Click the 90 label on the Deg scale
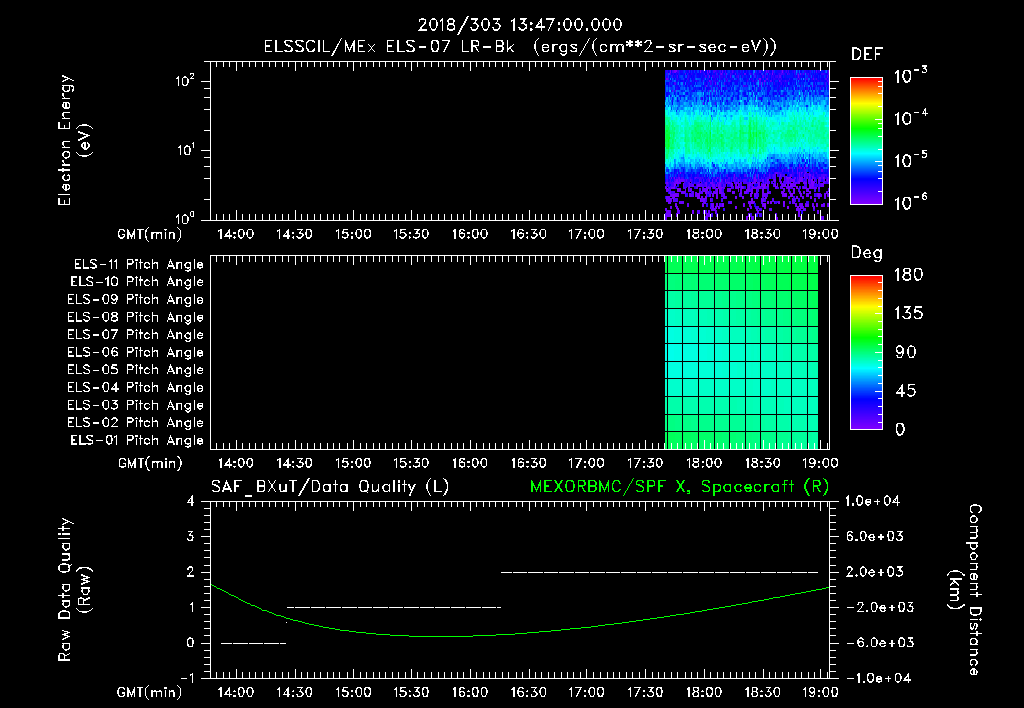1024x708 pixels. (x=906, y=352)
